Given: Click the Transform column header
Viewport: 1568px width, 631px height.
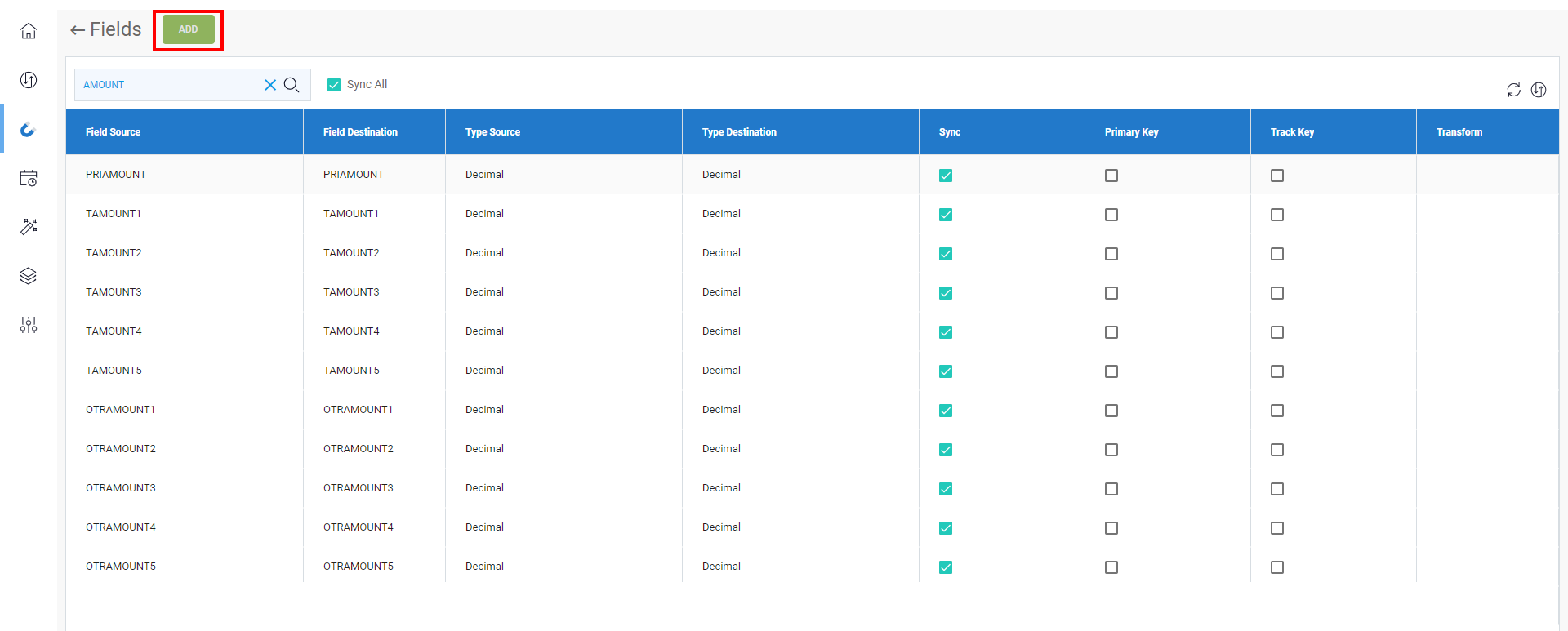Looking at the screenshot, I should coord(1459,132).
